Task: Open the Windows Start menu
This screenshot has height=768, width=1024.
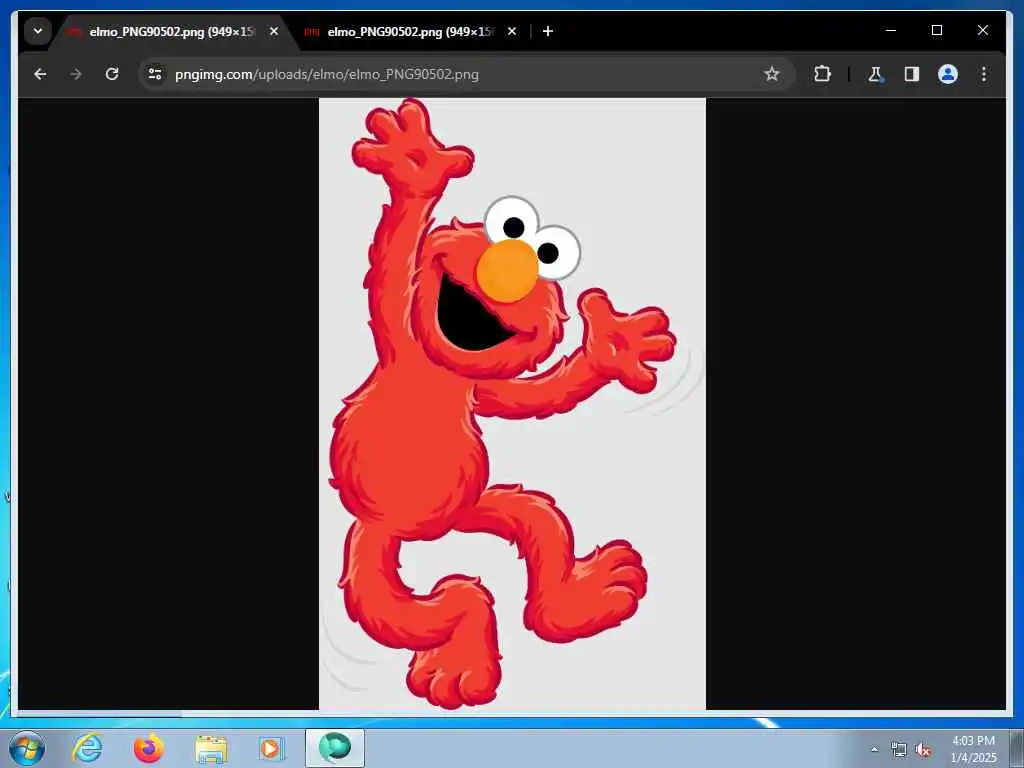Action: pyautogui.click(x=27, y=748)
